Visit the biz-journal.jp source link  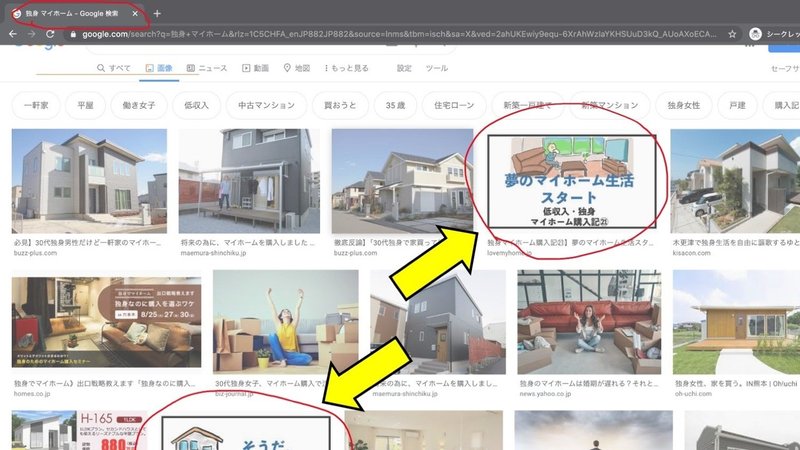point(234,393)
